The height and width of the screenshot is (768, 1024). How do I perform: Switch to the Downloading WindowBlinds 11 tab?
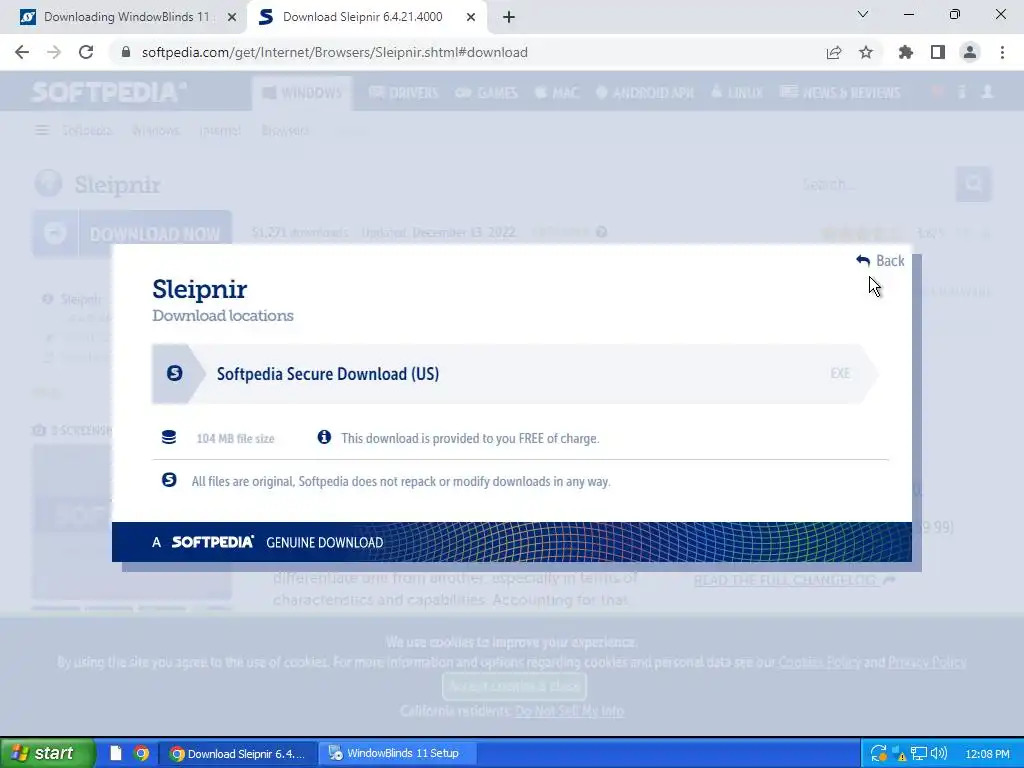point(127,17)
